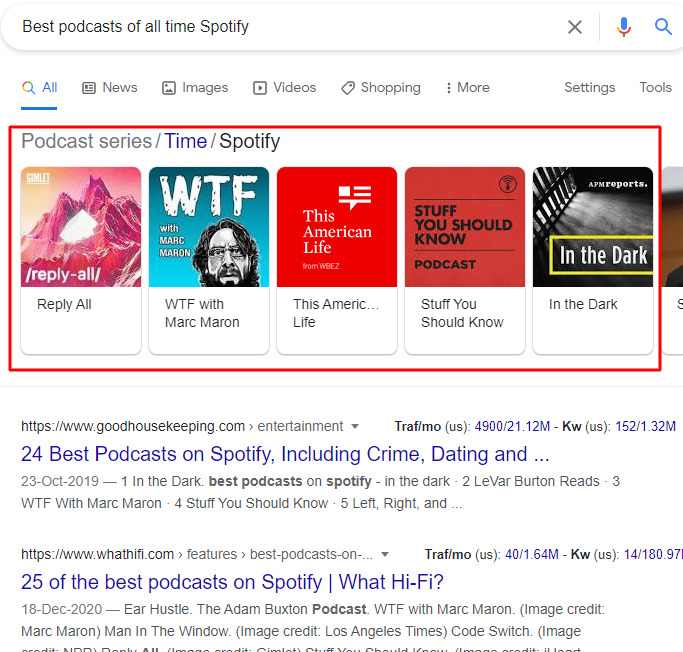Select the Shopping tab
Image resolution: width=683 pixels, height=652 pixels.
point(381,88)
